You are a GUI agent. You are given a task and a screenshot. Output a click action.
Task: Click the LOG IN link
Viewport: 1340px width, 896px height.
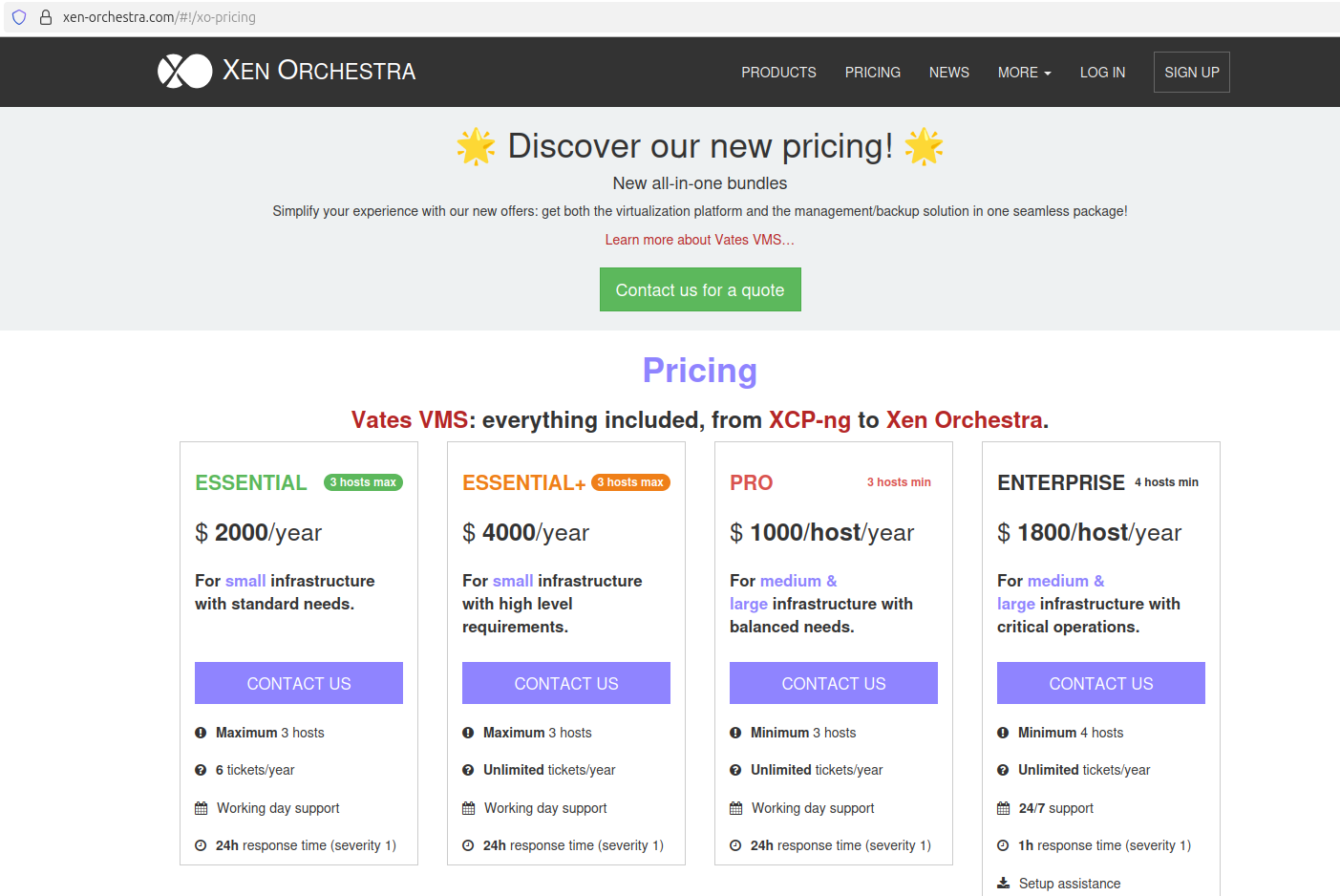pyautogui.click(x=1102, y=73)
